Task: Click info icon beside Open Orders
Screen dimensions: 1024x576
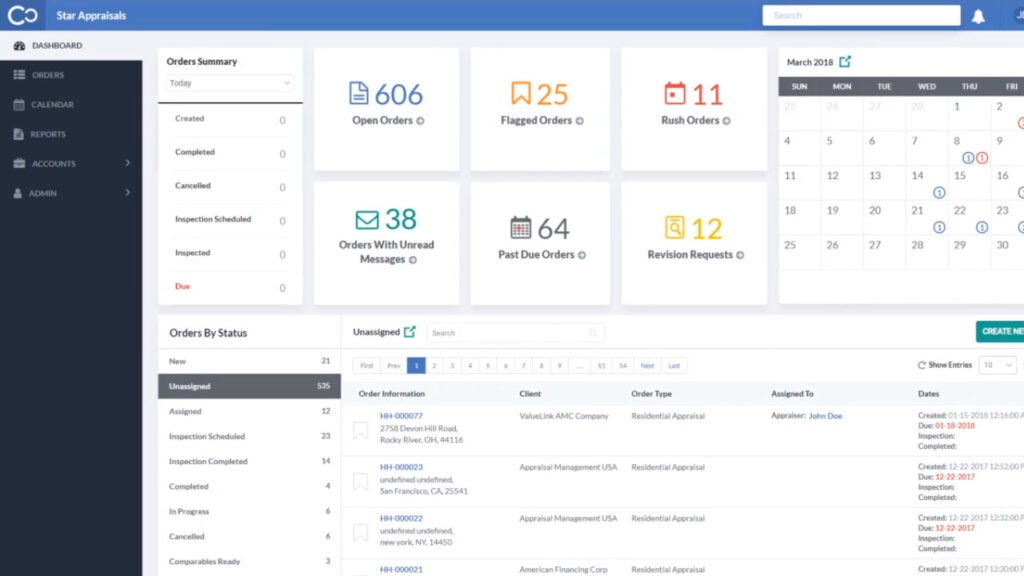Action: [421, 121]
